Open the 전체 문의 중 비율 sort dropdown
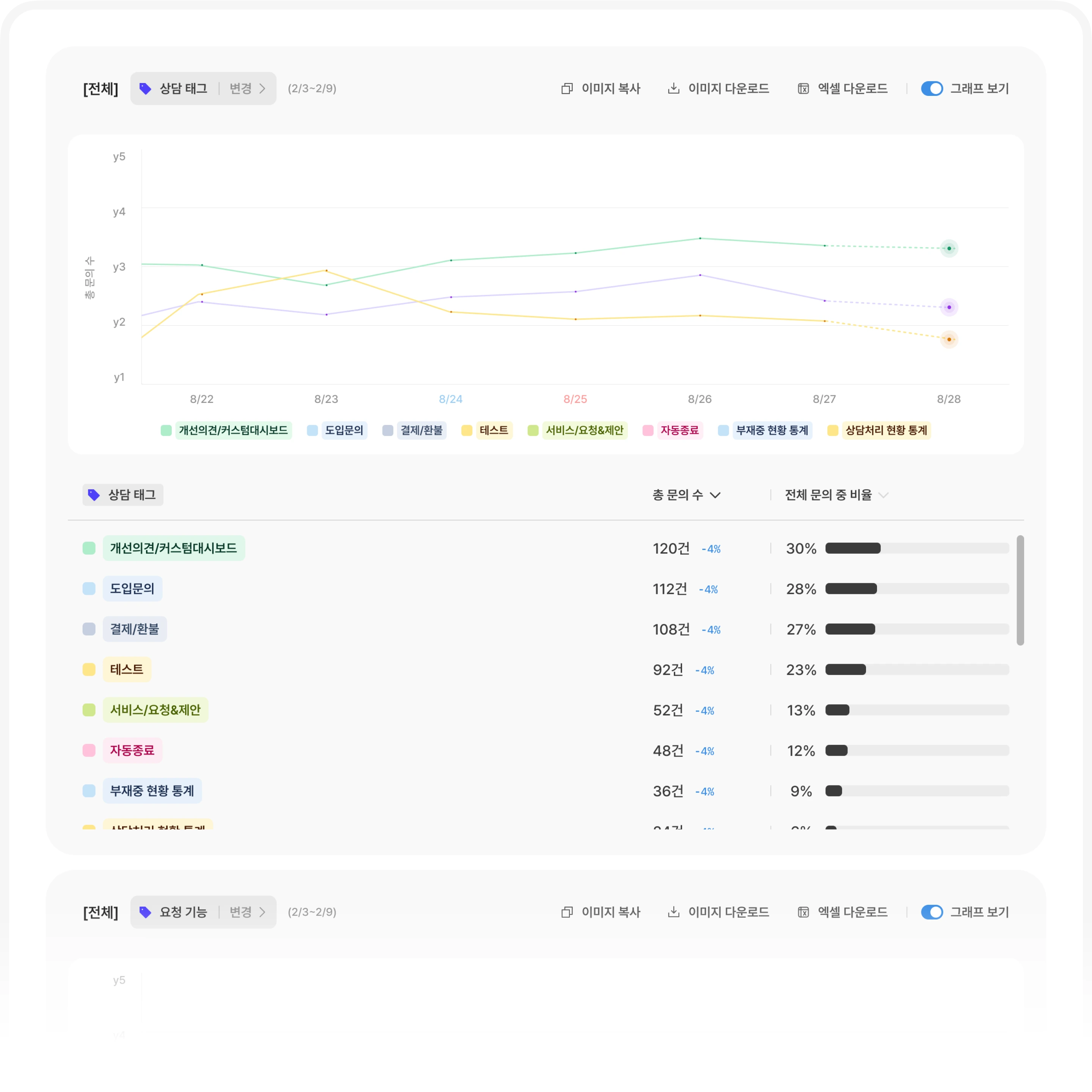This screenshot has height=1092, width=1092. tap(883, 495)
